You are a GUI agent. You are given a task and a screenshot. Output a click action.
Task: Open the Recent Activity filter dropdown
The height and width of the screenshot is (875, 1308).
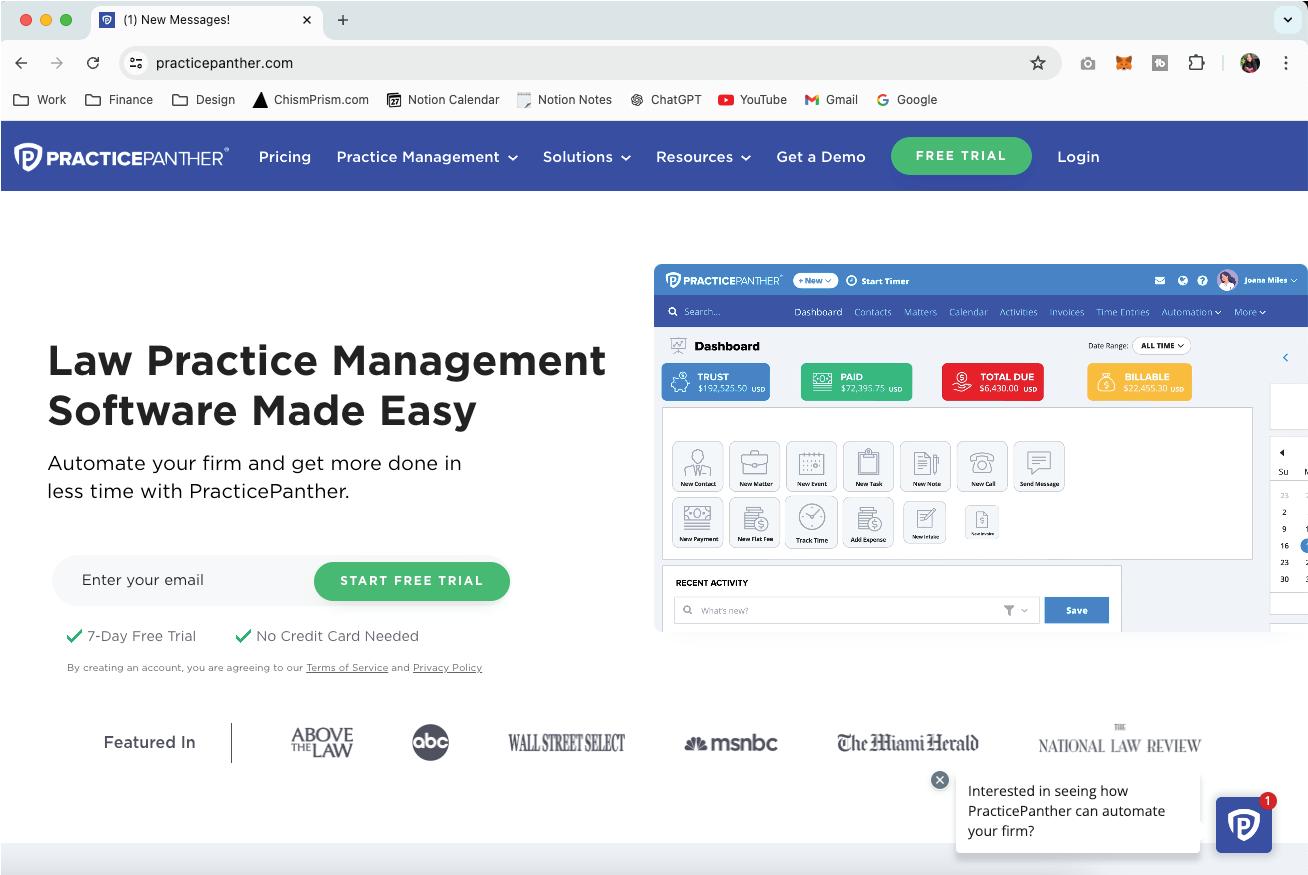pos(1015,610)
